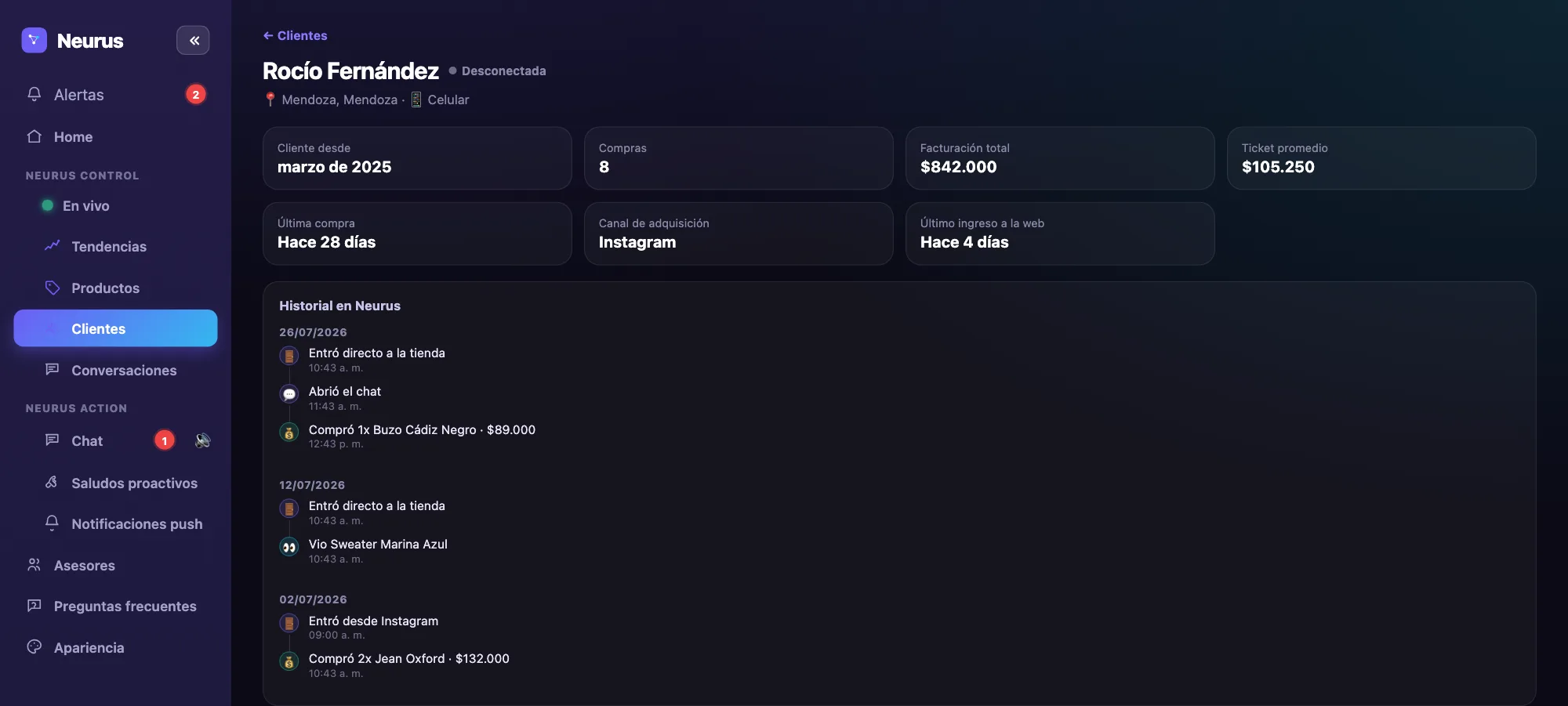Screen dimensions: 1568x706
Task: Click 'Compró 2x Jean Oxford · $132.000'
Action: 409,658
